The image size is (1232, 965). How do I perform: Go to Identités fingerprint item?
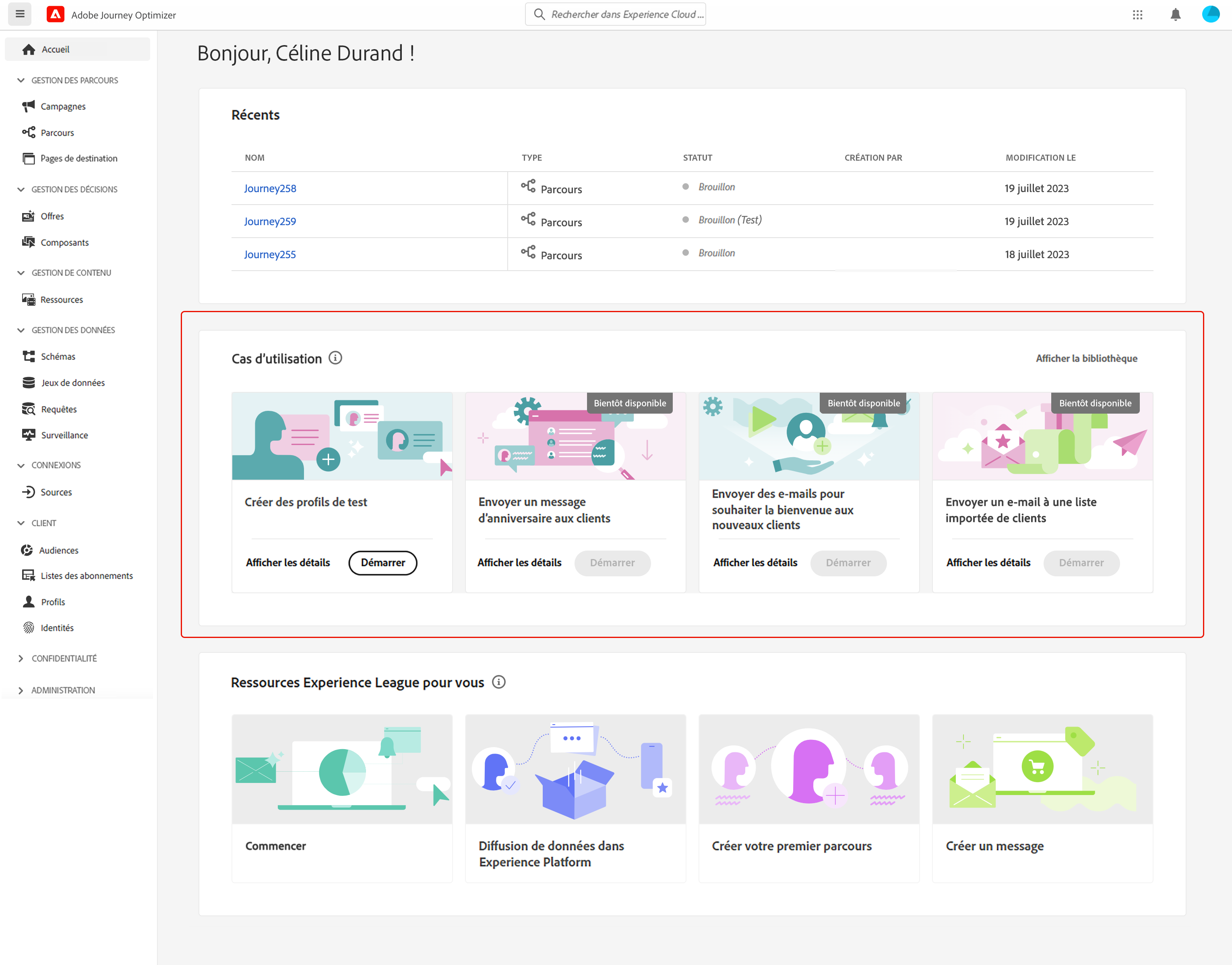coord(57,628)
